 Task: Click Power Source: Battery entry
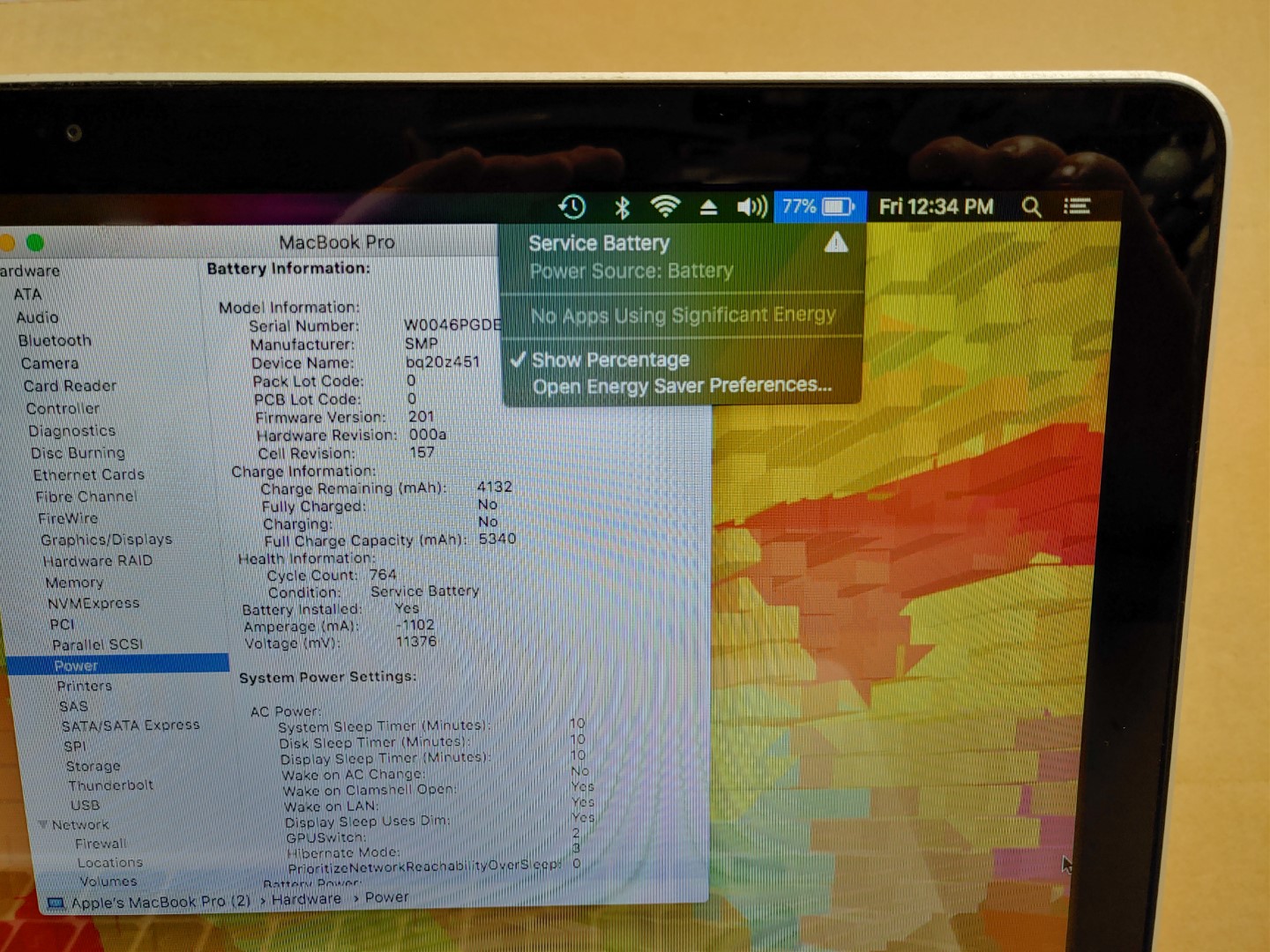coord(631,271)
